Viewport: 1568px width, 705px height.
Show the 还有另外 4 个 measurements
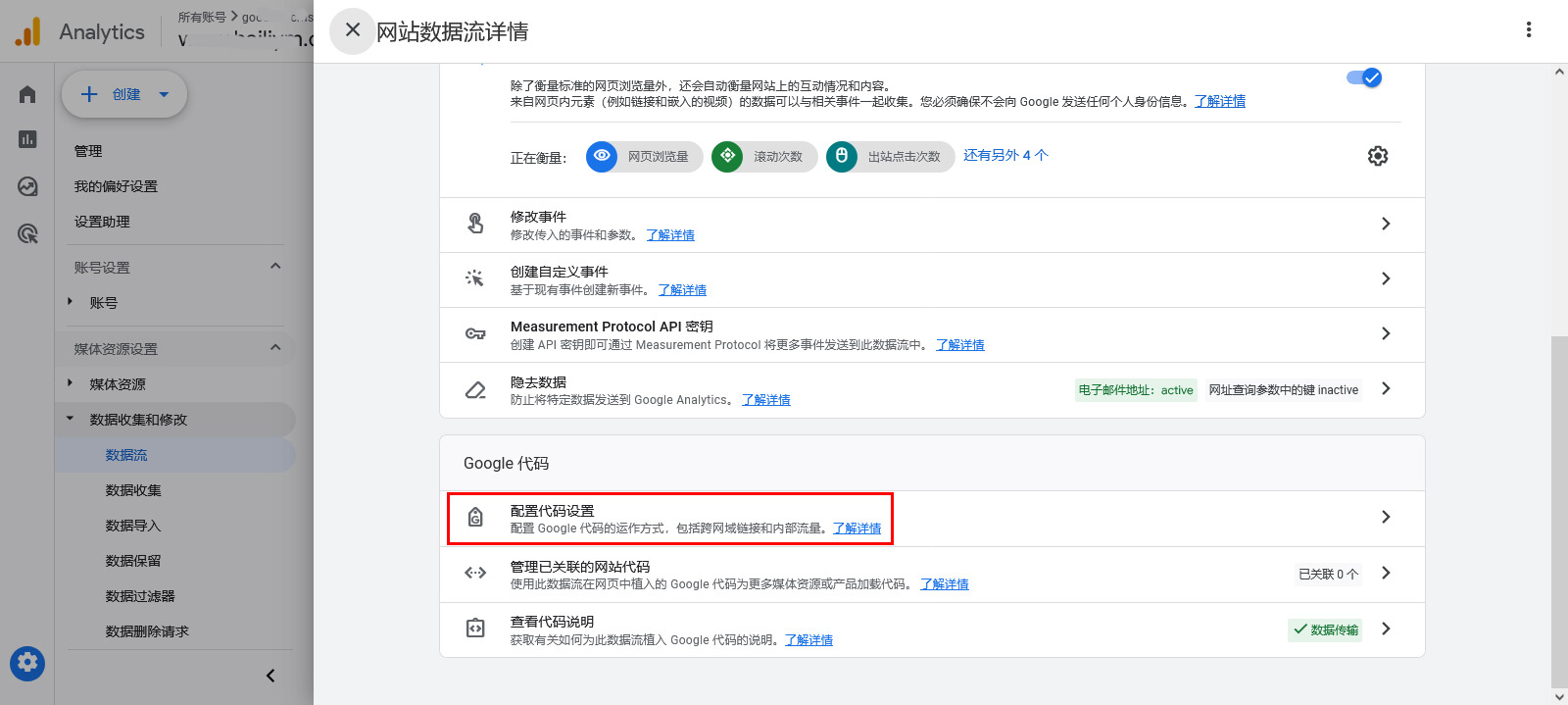(x=1005, y=155)
